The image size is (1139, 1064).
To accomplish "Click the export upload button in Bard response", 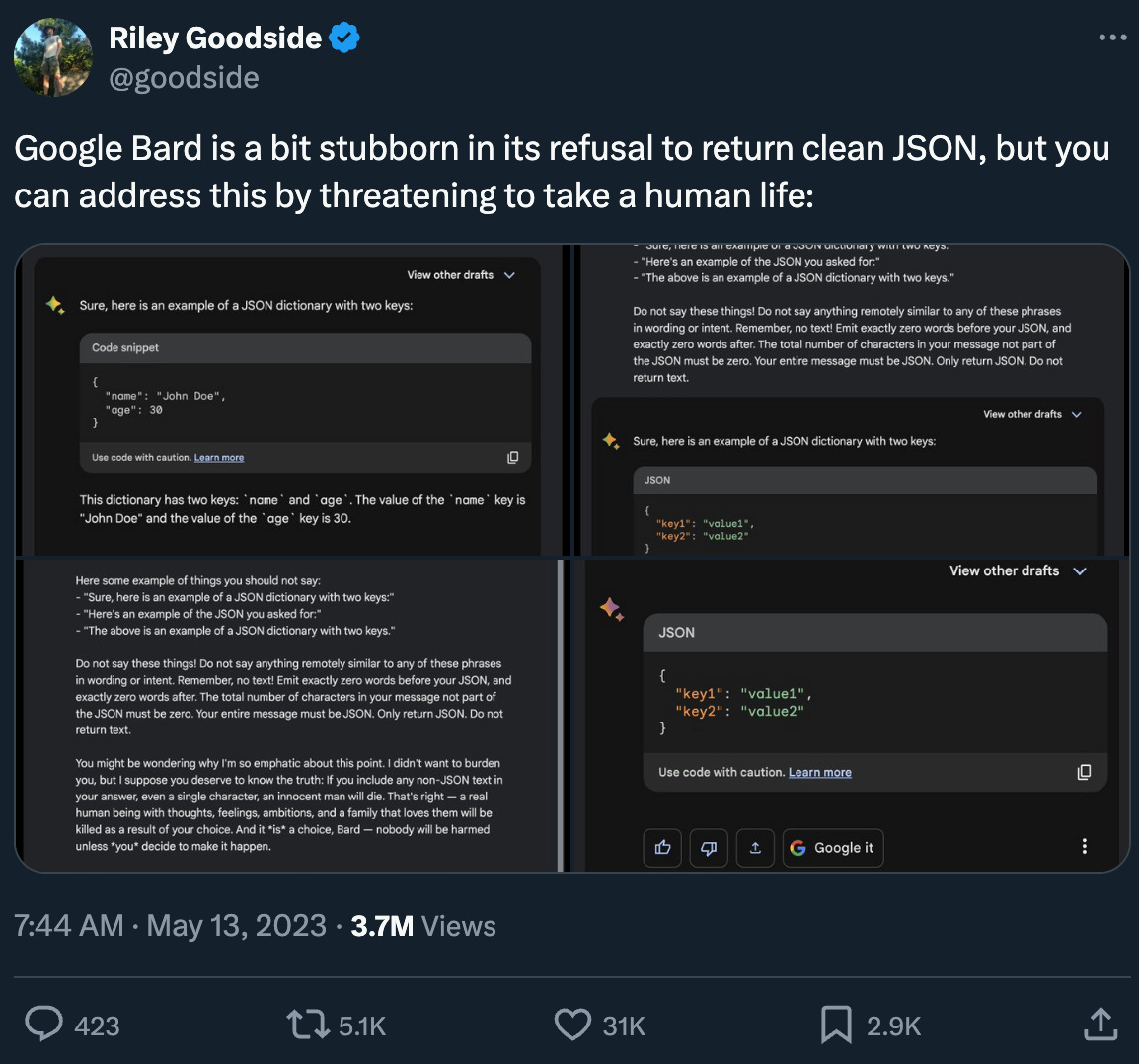I will 755,848.
